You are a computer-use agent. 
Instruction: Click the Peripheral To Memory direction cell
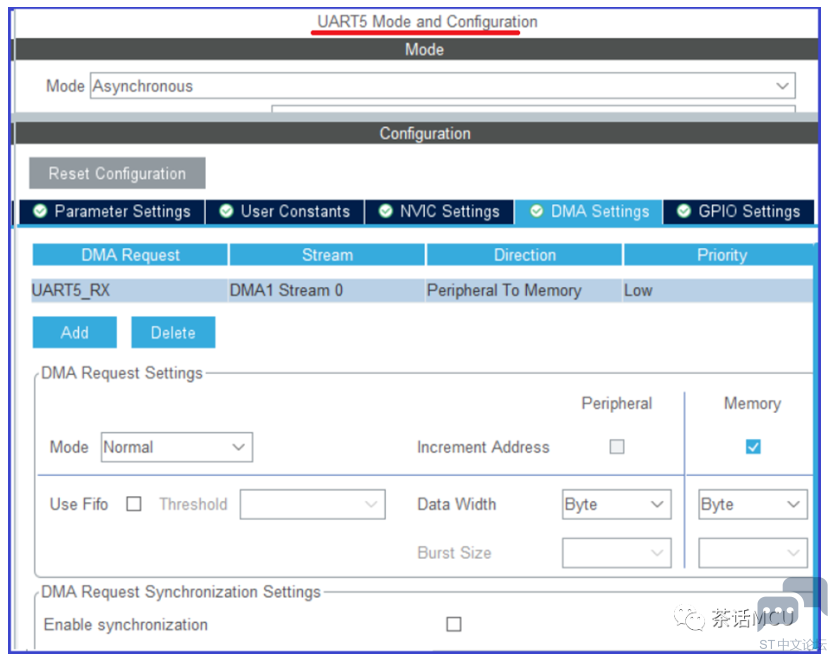coord(524,291)
